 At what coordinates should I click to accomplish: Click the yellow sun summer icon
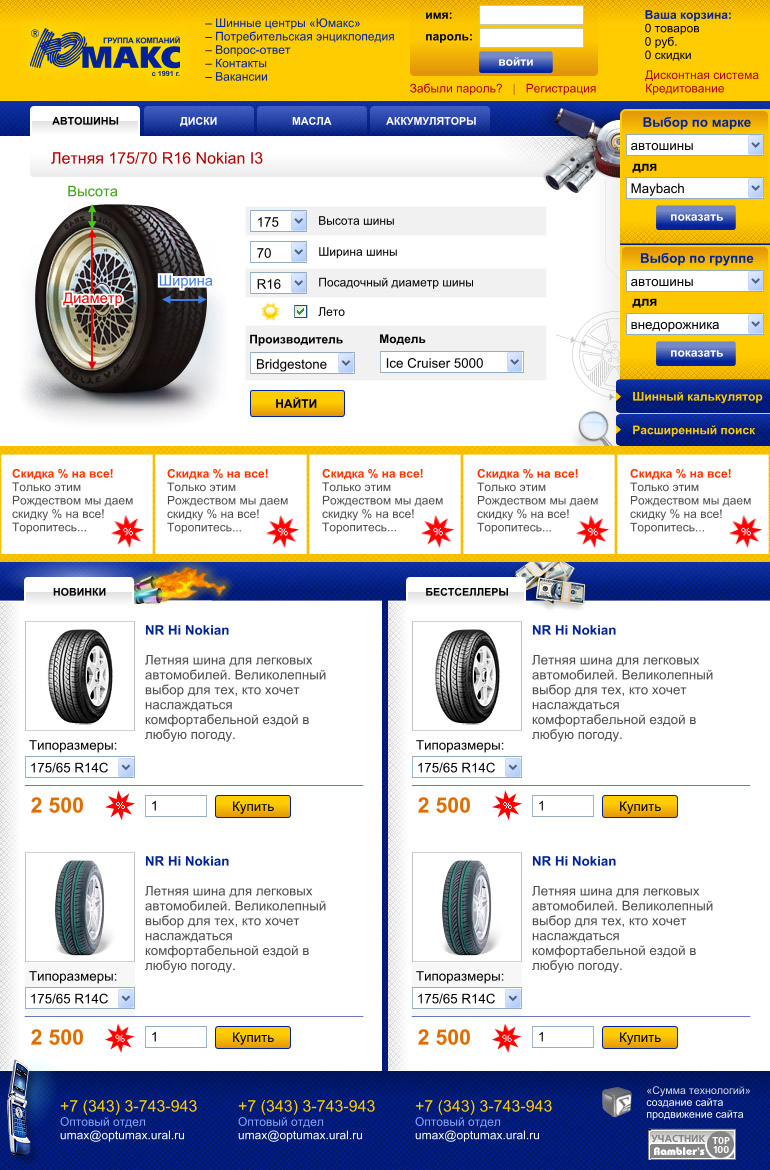[x=269, y=311]
